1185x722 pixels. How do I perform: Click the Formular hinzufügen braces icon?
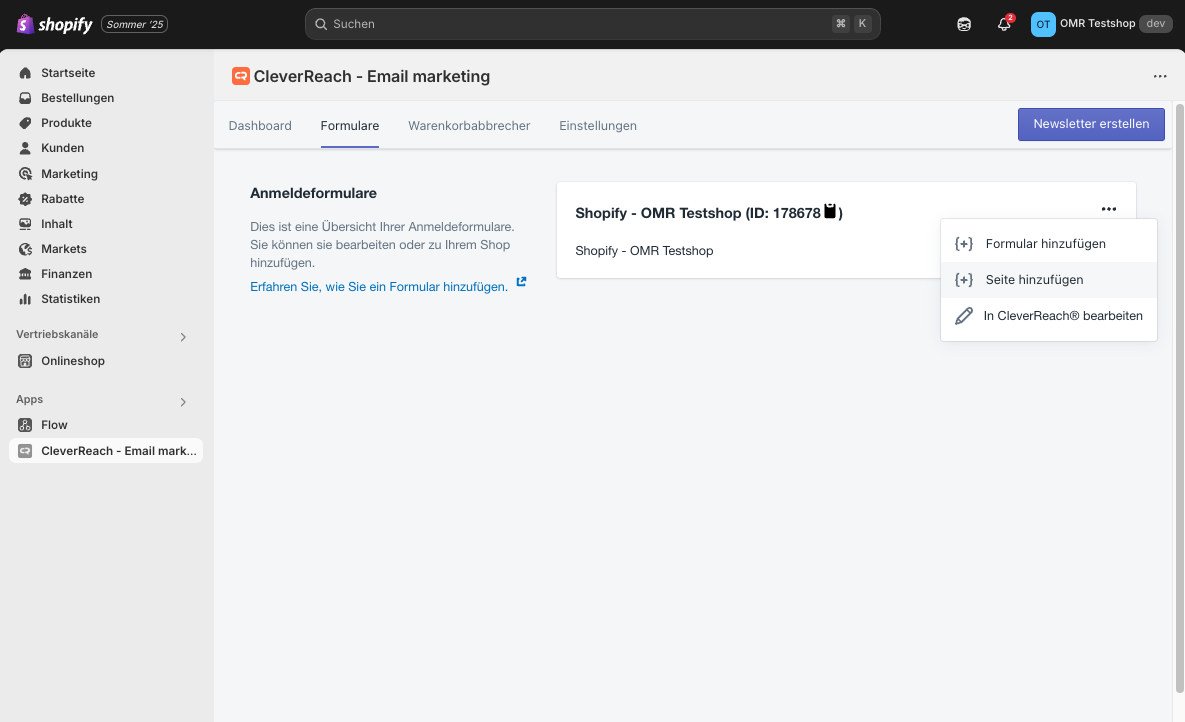[x=964, y=243]
